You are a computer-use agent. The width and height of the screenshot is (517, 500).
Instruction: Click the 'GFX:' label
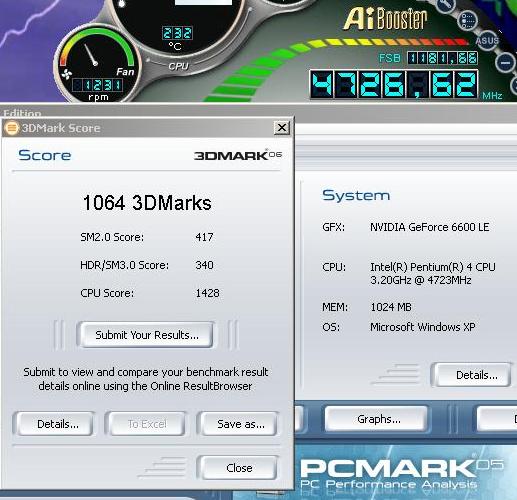point(333,227)
